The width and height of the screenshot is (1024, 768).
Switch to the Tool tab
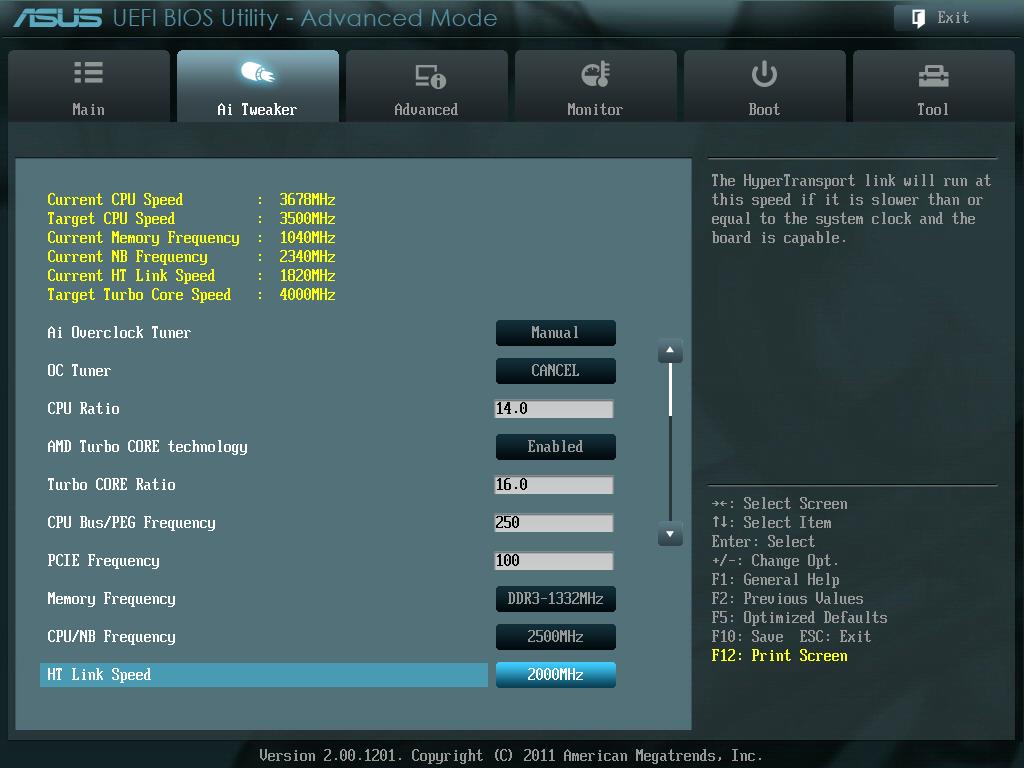[x=934, y=86]
